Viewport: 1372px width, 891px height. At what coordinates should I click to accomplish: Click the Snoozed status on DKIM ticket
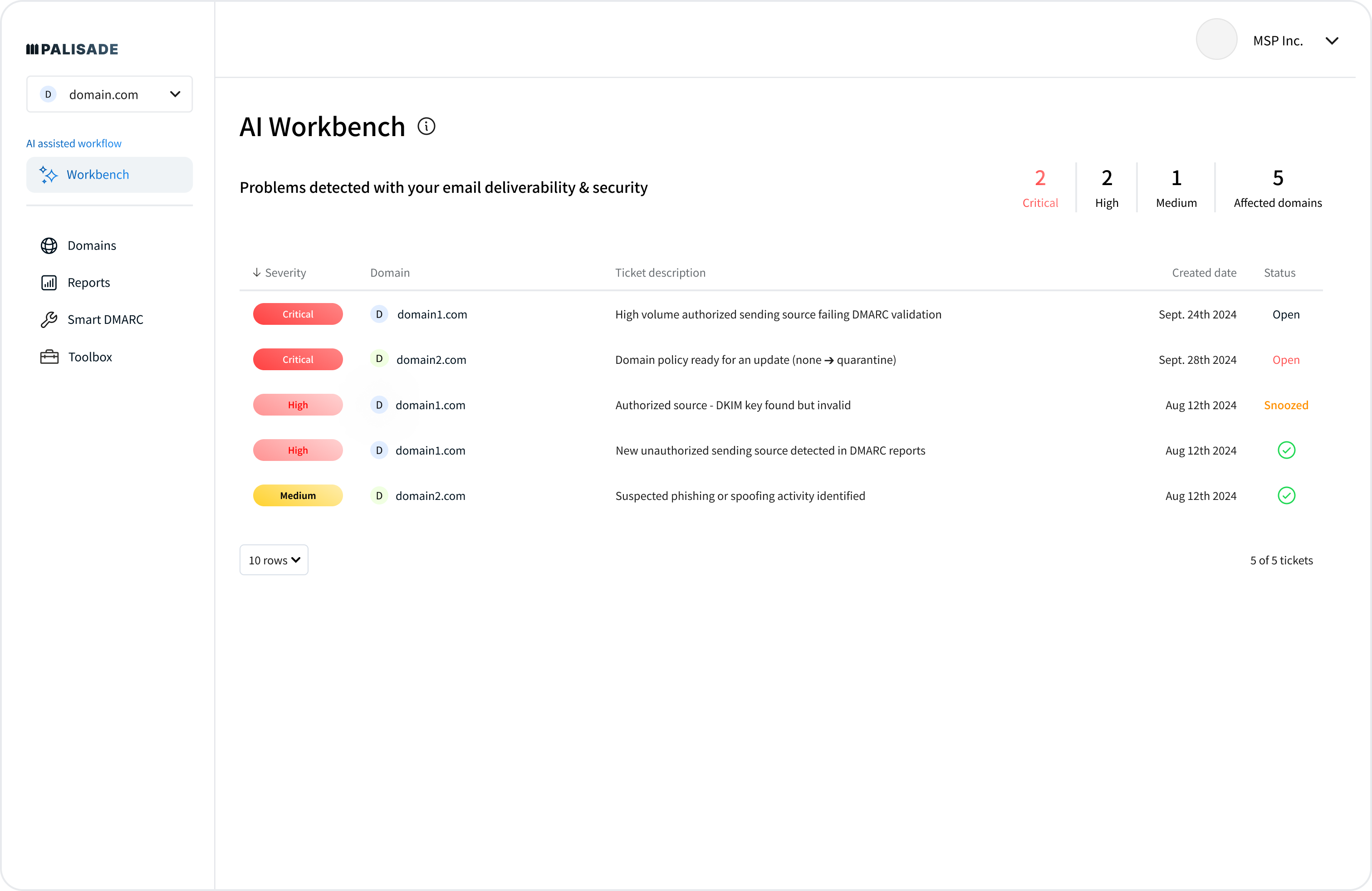coord(1285,405)
